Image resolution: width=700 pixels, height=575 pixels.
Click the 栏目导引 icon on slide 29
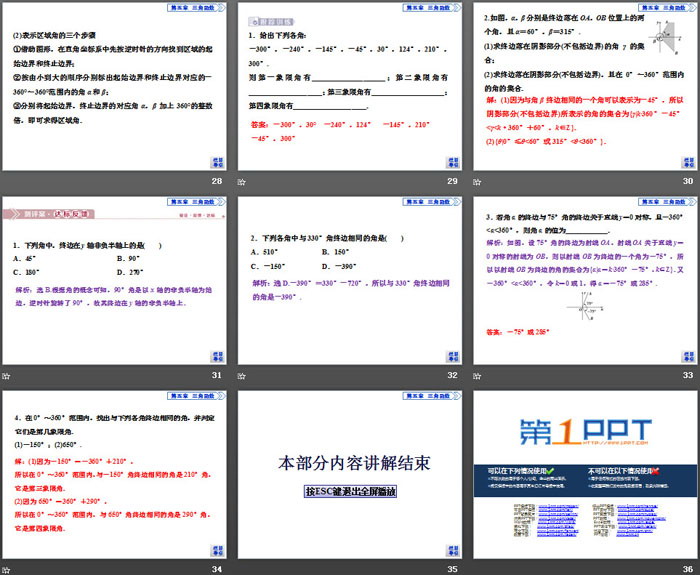[453, 162]
